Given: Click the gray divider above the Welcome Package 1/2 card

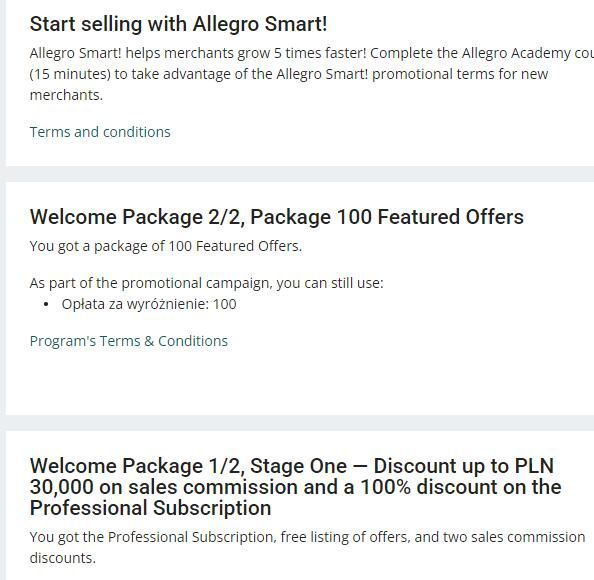Looking at the screenshot, I should [297, 422].
